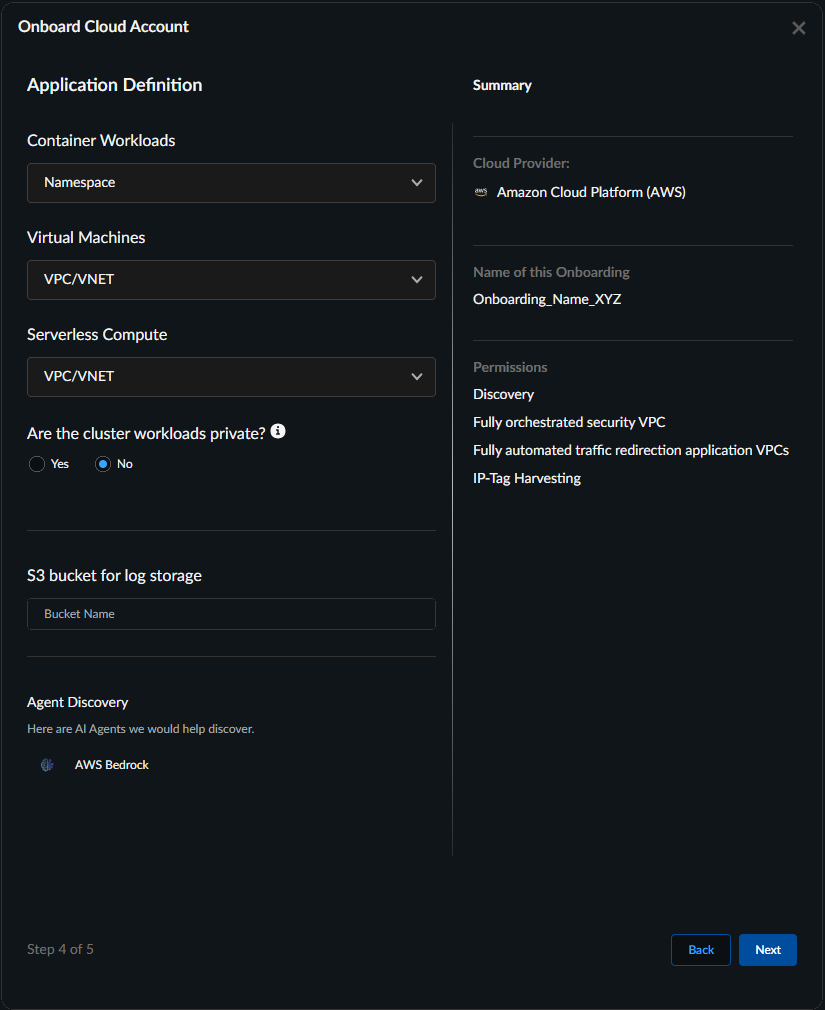The image size is (825, 1010).
Task: Open the Serverless Compute VPC/VNET dropdown
Action: click(x=230, y=377)
